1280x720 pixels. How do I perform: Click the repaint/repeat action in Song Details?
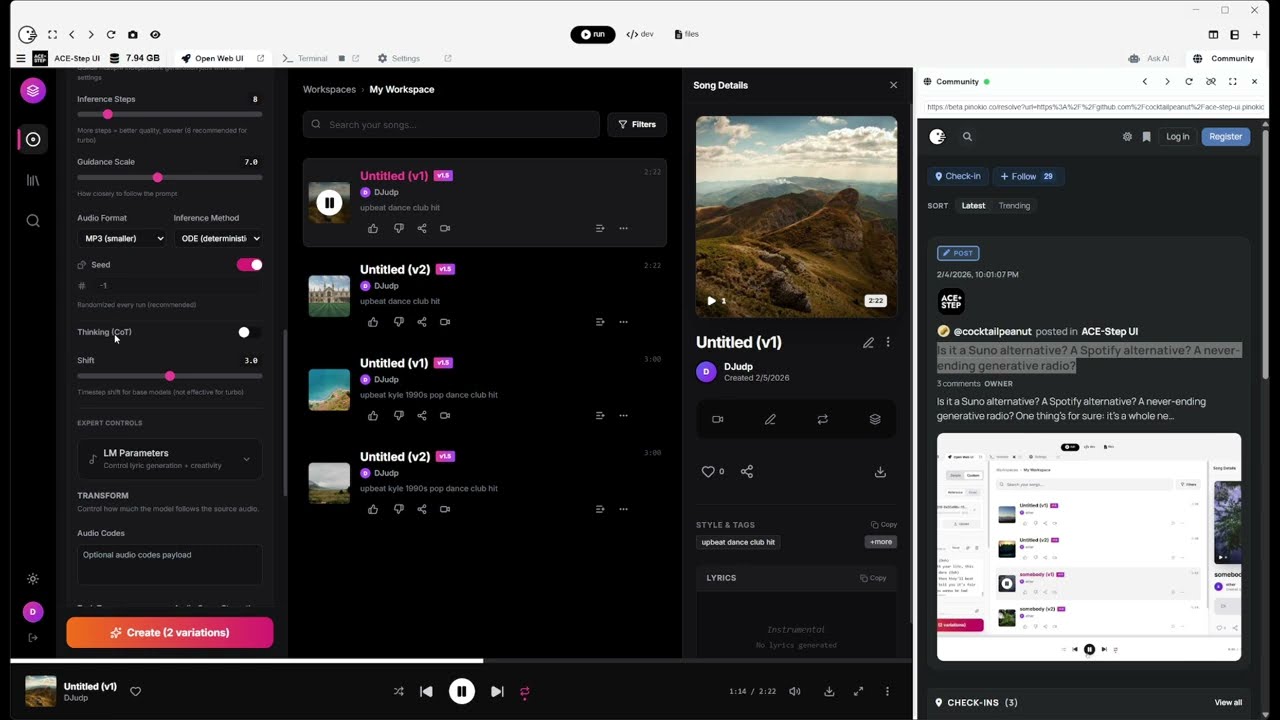tap(822, 419)
